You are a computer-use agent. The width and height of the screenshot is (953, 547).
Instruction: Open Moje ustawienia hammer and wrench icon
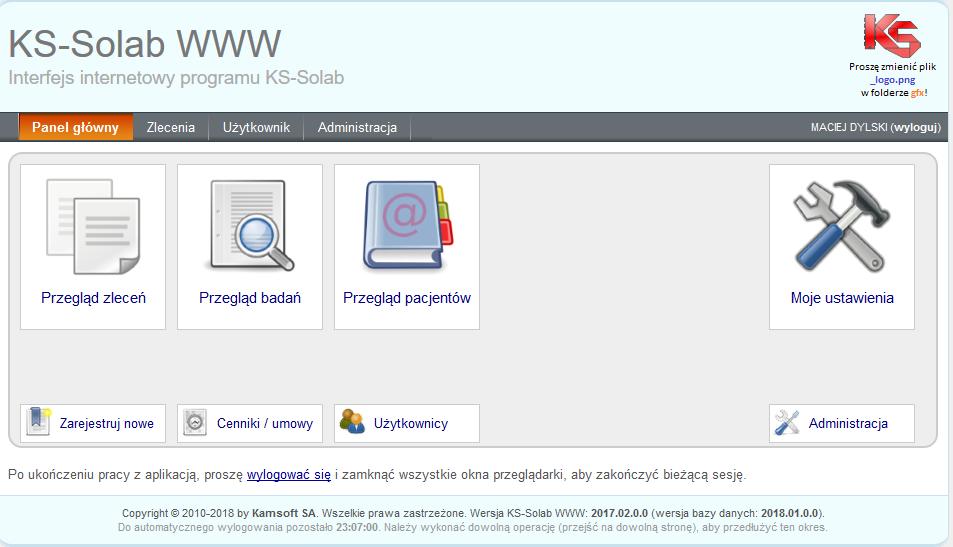[842, 225]
